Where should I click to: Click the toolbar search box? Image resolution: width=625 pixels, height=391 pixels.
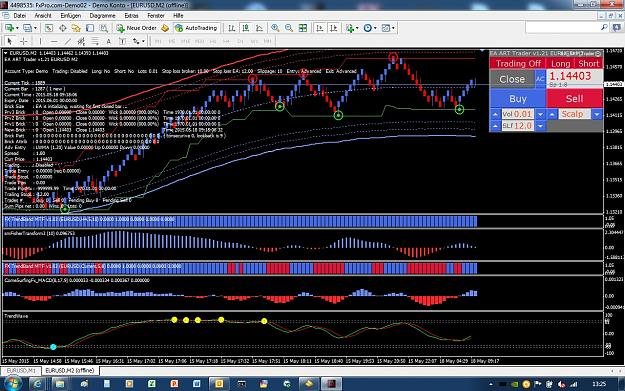tap(566, 28)
